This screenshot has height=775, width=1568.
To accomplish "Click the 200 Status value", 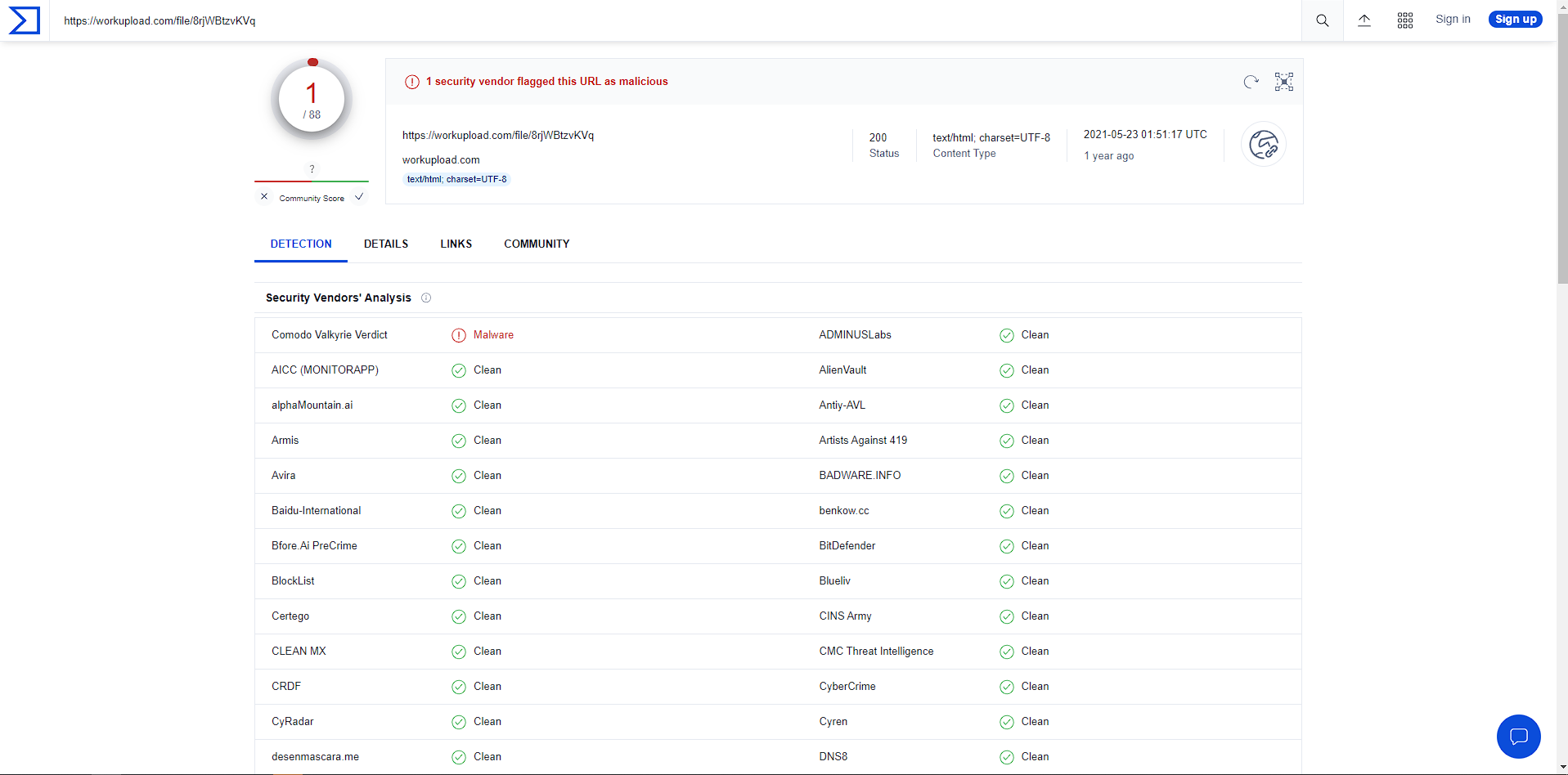I will click(878, 137).
